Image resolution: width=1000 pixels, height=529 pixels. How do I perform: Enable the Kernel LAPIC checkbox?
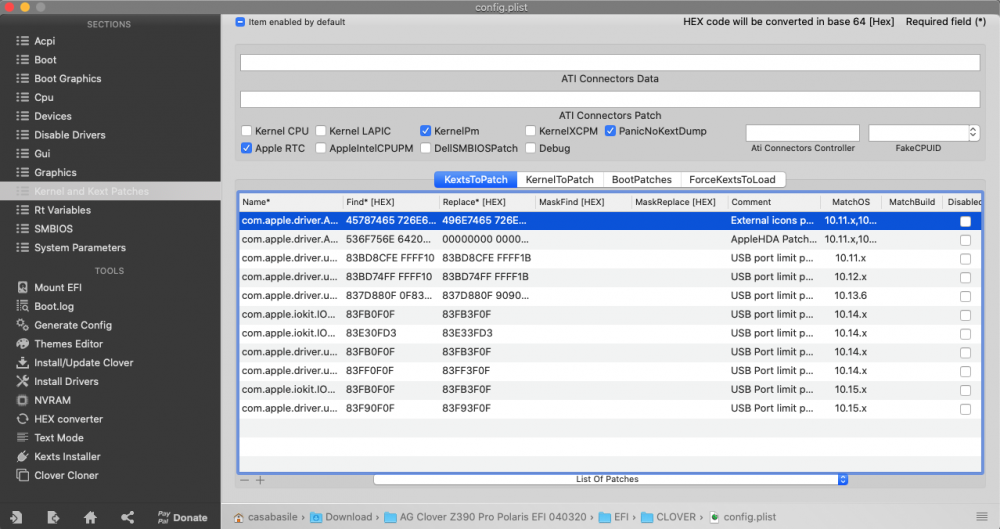[321, 131]
